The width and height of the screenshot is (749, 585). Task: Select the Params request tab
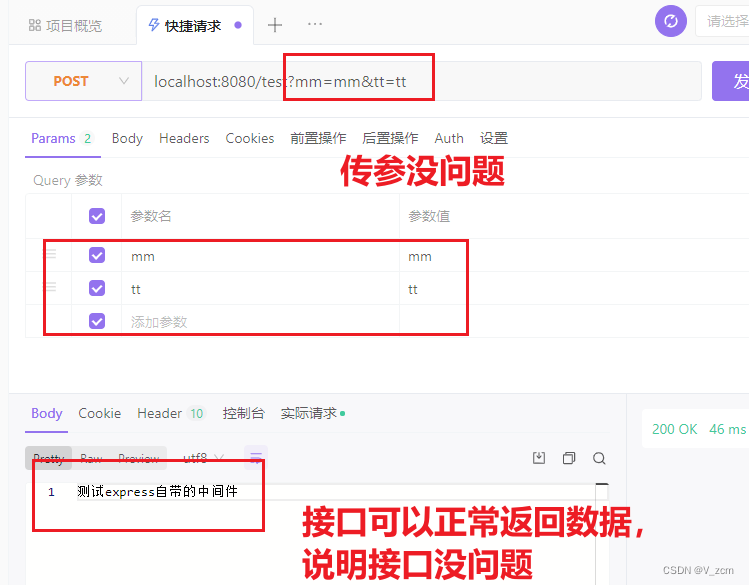pyautogui.click(x=62, y=138)
